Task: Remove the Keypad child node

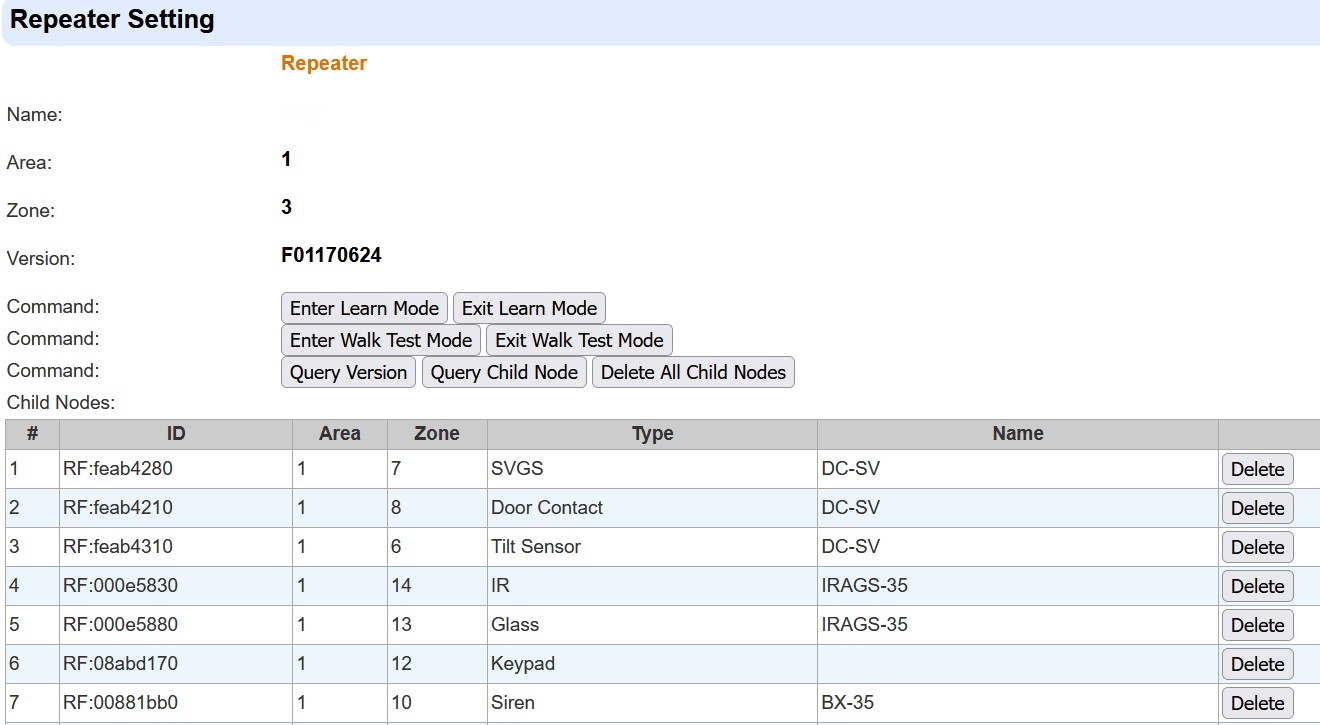Action: pyautogui.click(x=1257, y=664)
